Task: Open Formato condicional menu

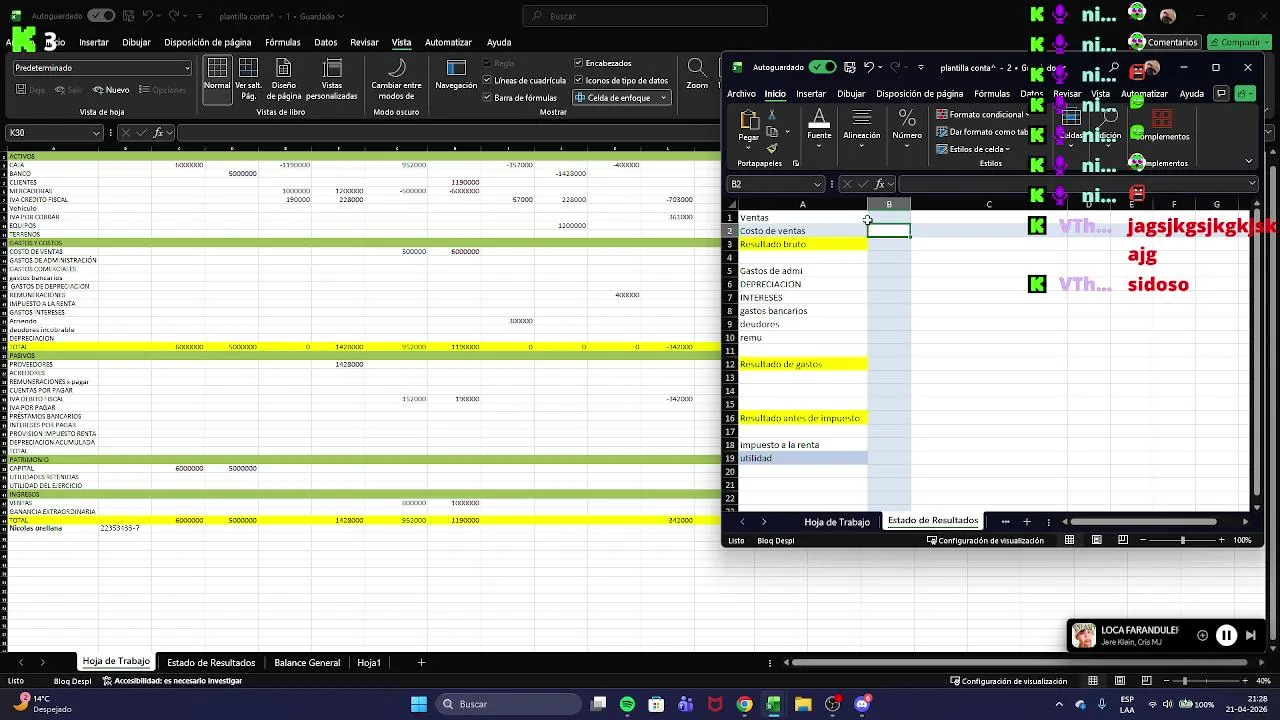Action: coord(982,114)
